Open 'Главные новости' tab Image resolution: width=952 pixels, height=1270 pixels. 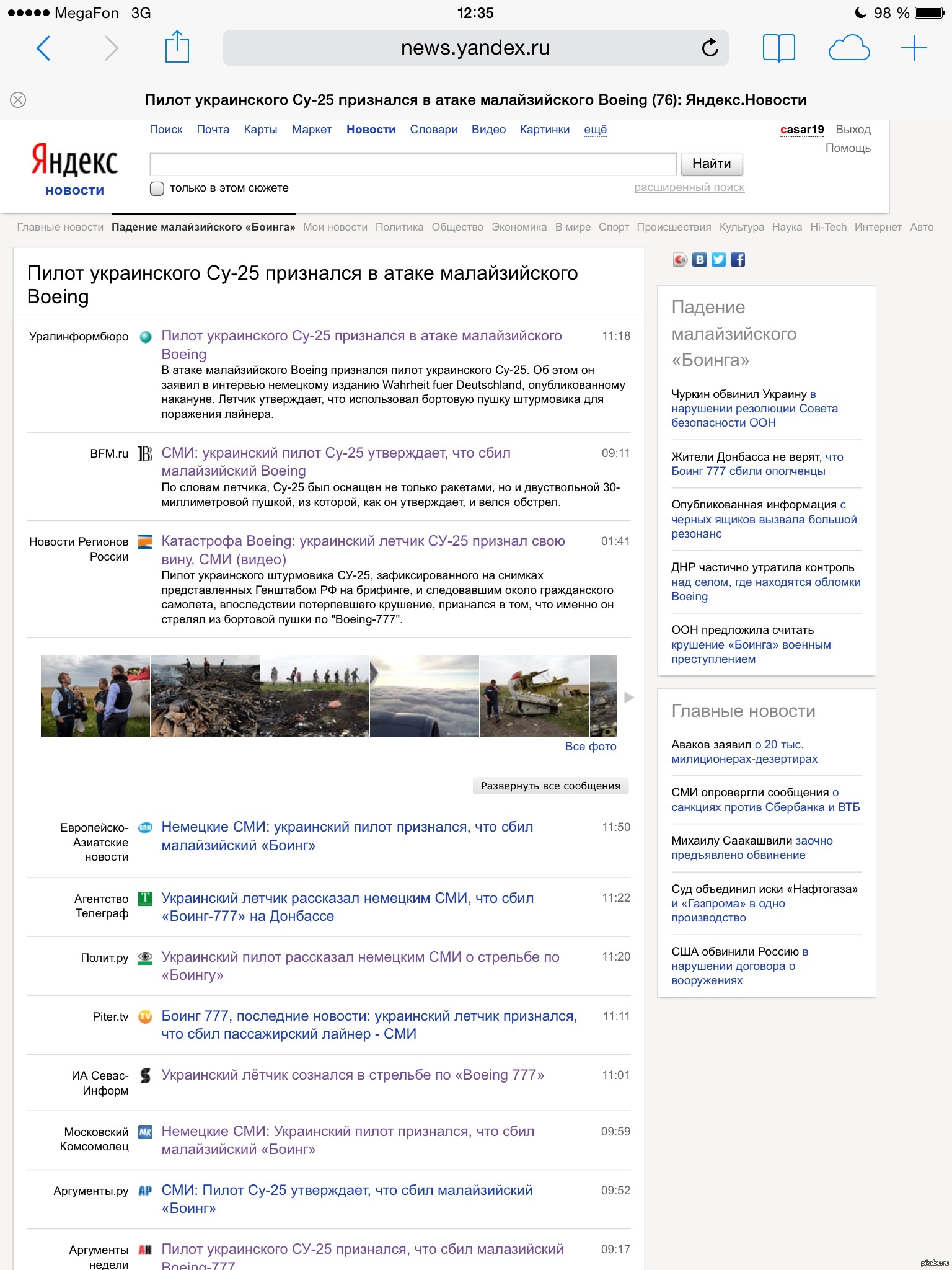click(60, 228)
